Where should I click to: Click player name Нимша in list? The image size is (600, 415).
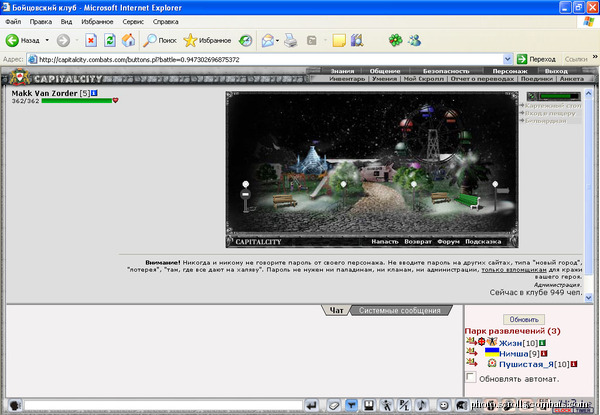pos(514,353)
